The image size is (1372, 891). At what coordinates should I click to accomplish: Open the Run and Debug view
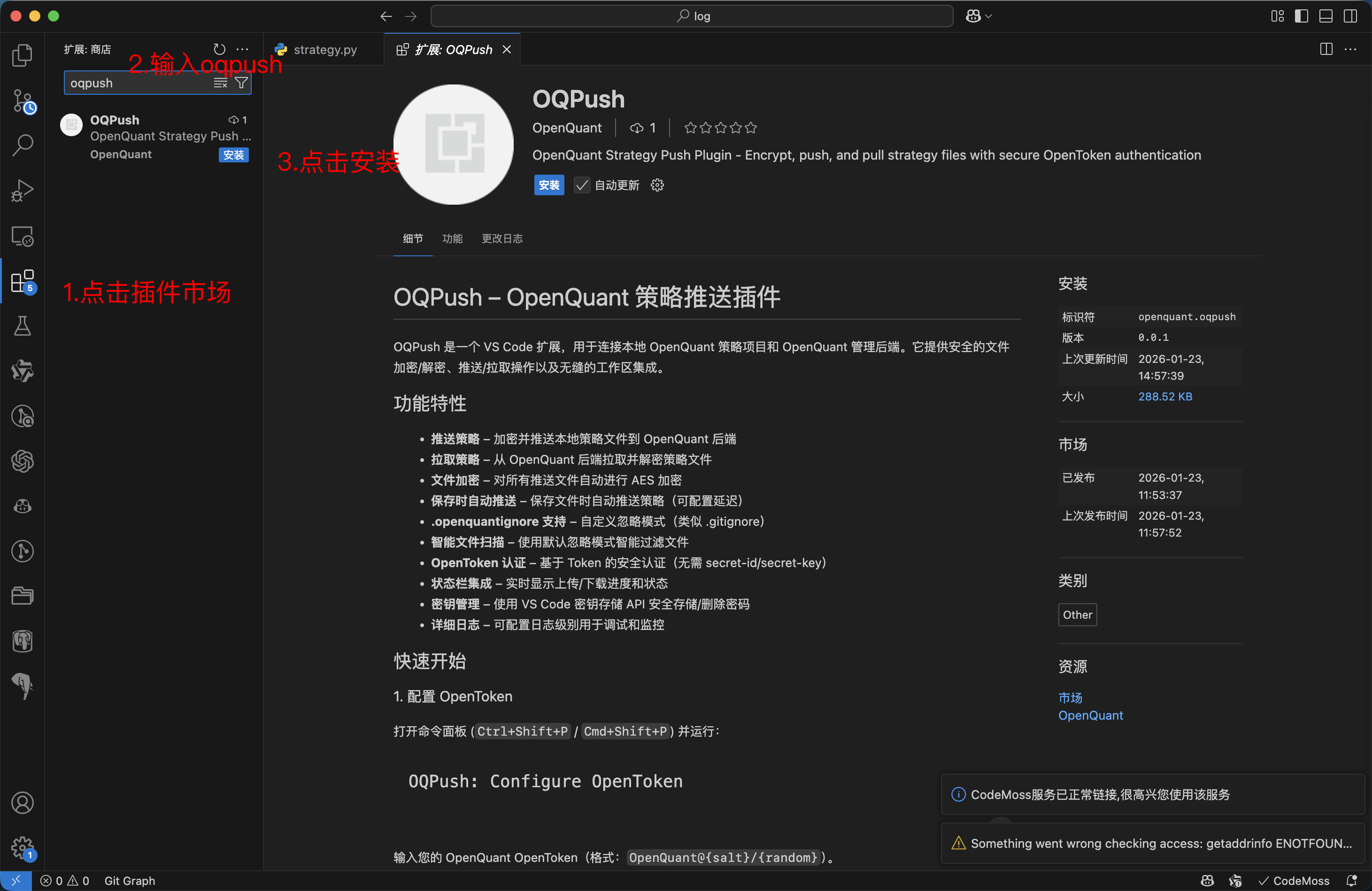(x=23, y=190)
